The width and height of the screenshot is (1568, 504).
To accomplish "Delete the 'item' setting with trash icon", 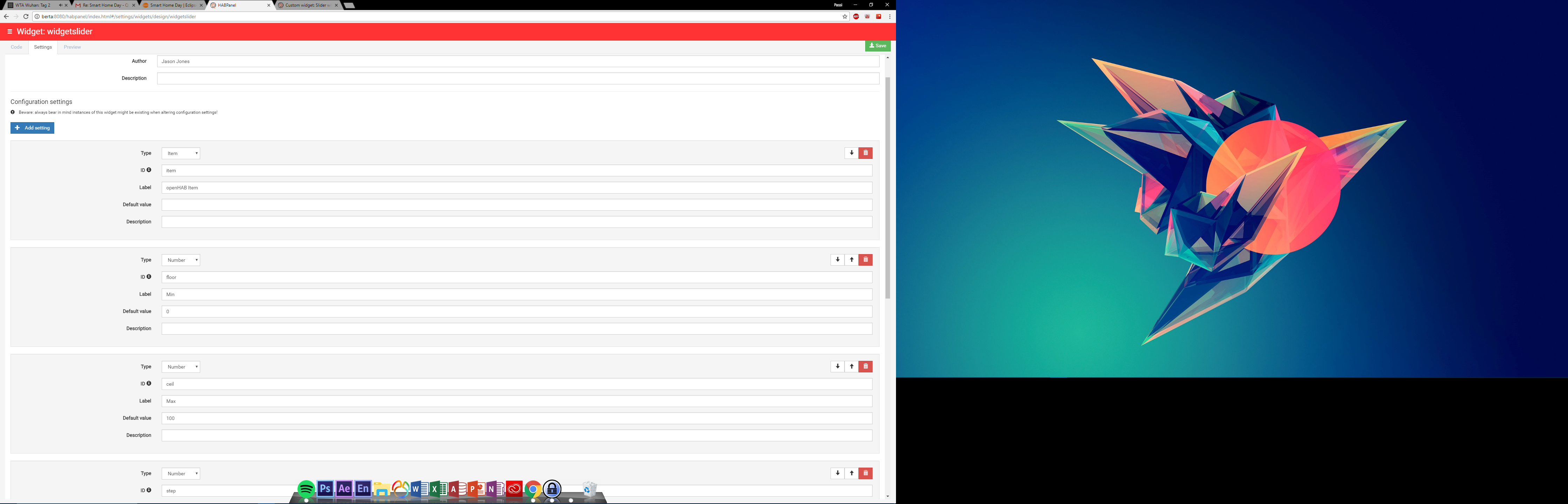I will click(865, 153).
